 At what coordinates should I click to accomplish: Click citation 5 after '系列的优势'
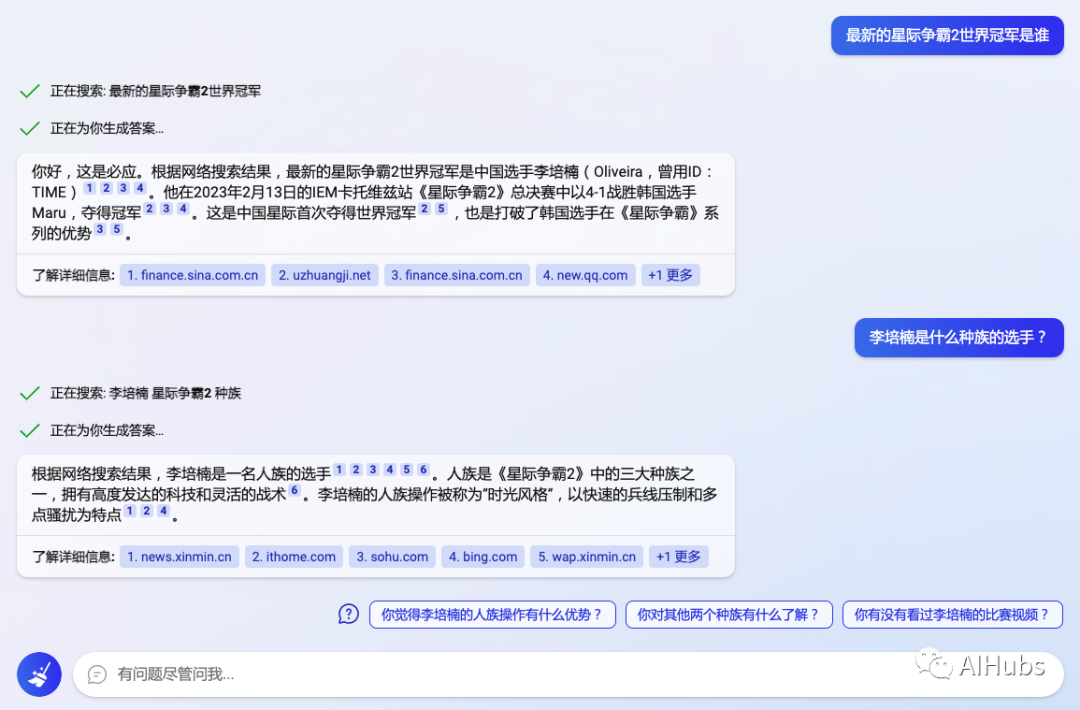pyautogui.click(x=116, y=229)
